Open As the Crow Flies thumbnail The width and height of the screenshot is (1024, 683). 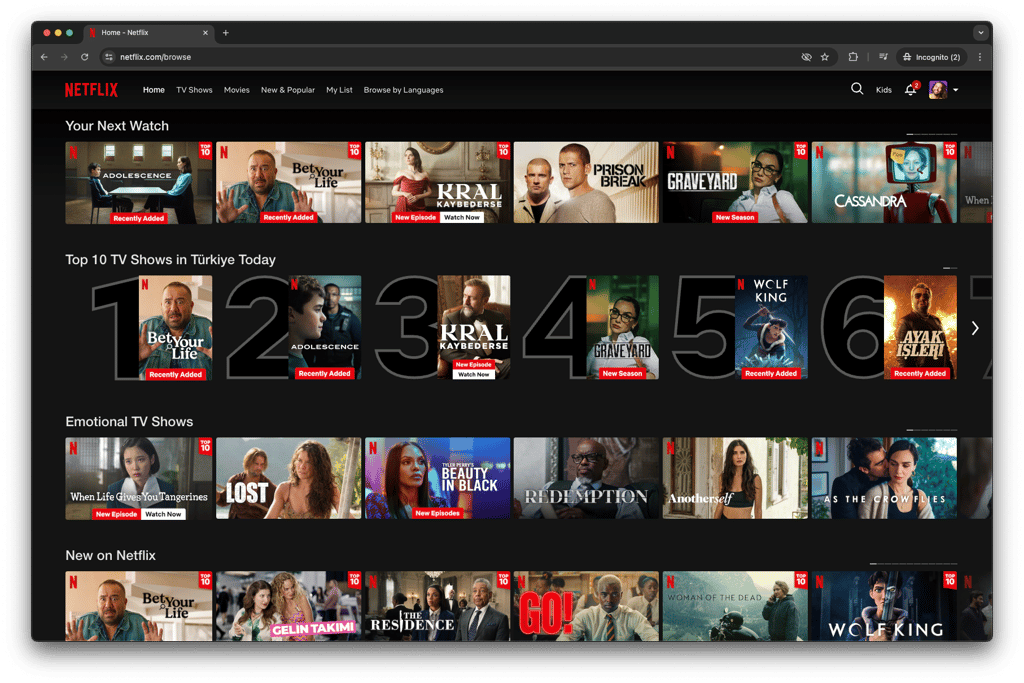884,479
